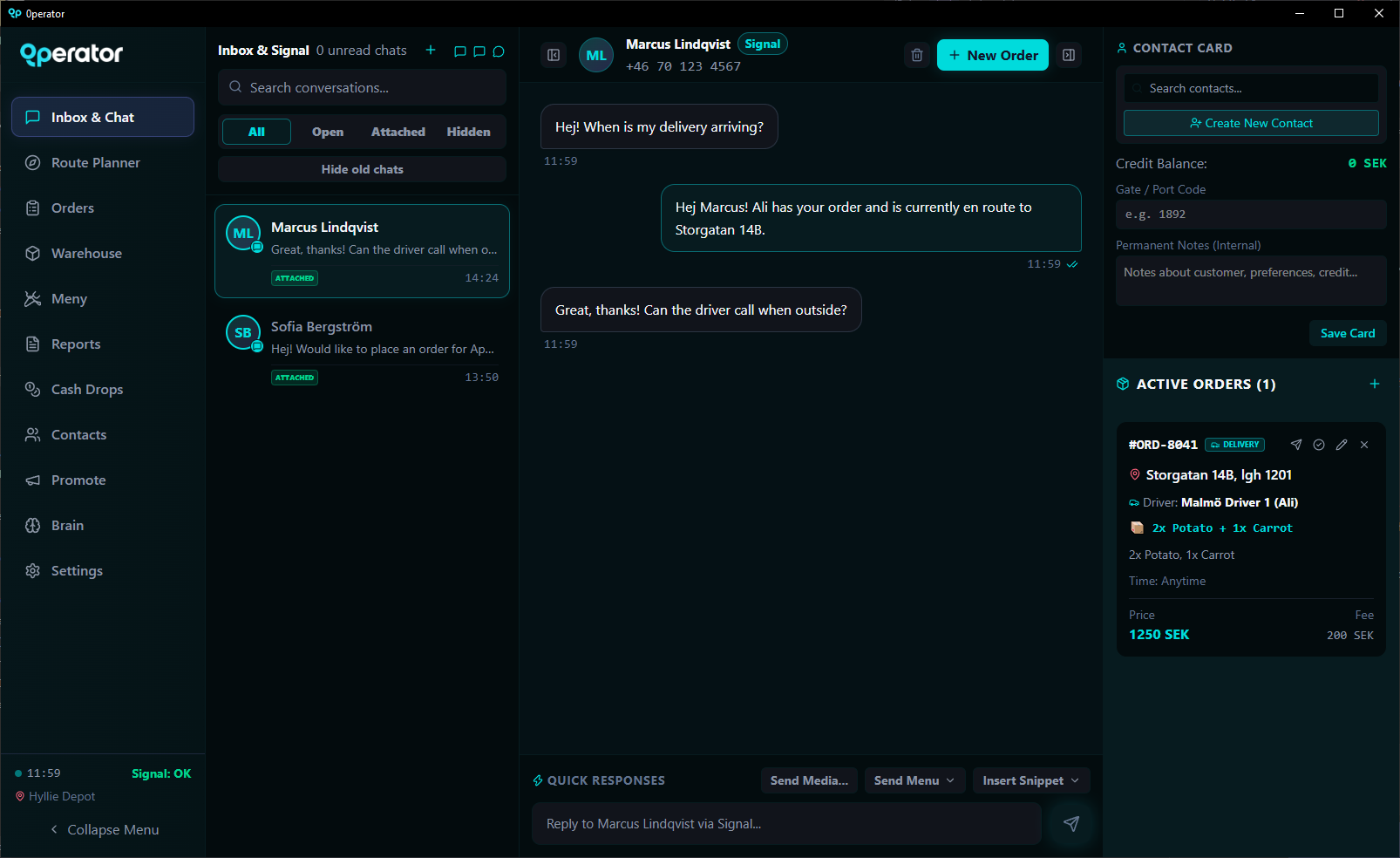Cancel order ORD-8041 with the X icon
This screenshot has width=1400, height=858.
[x=1364, y=445]
